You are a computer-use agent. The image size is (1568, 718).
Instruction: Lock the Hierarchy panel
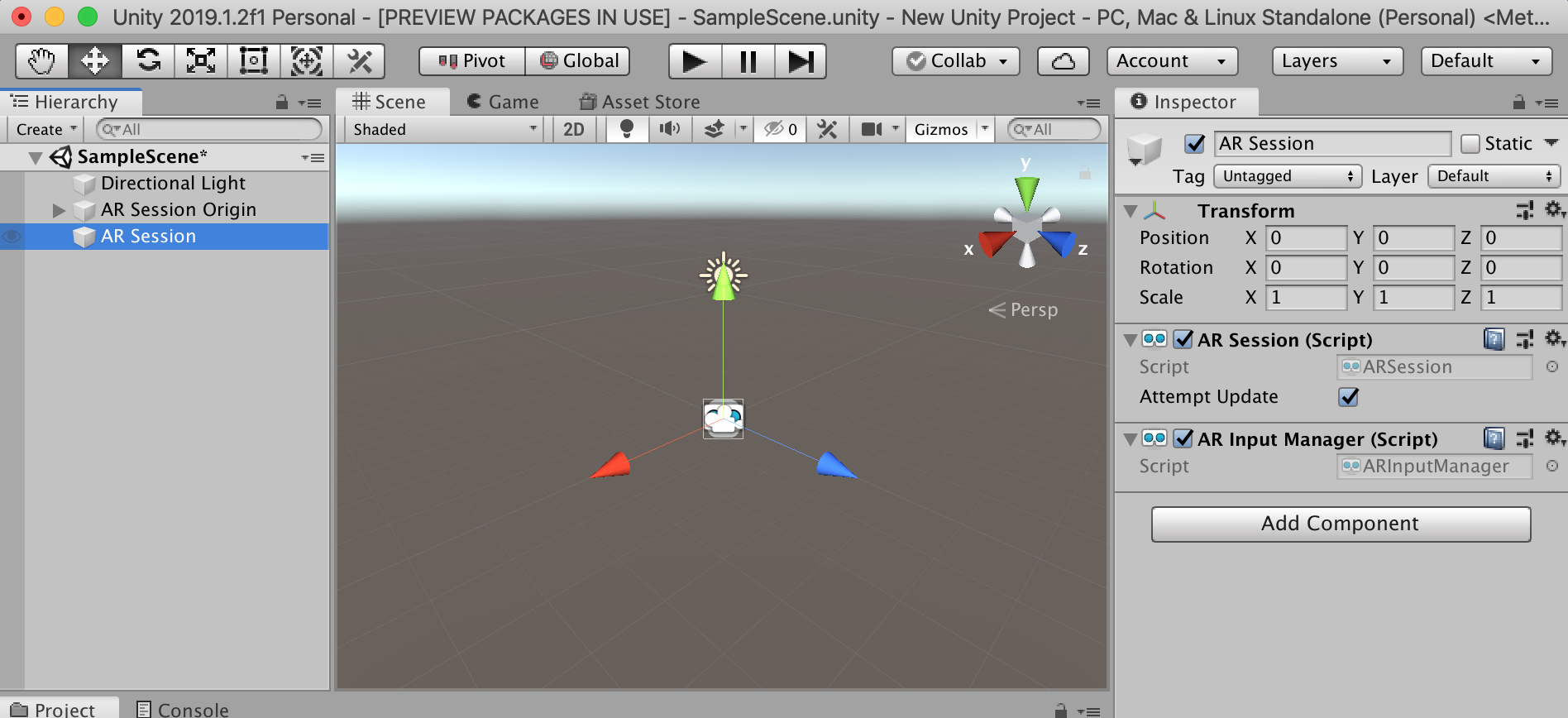pos(282,103)
